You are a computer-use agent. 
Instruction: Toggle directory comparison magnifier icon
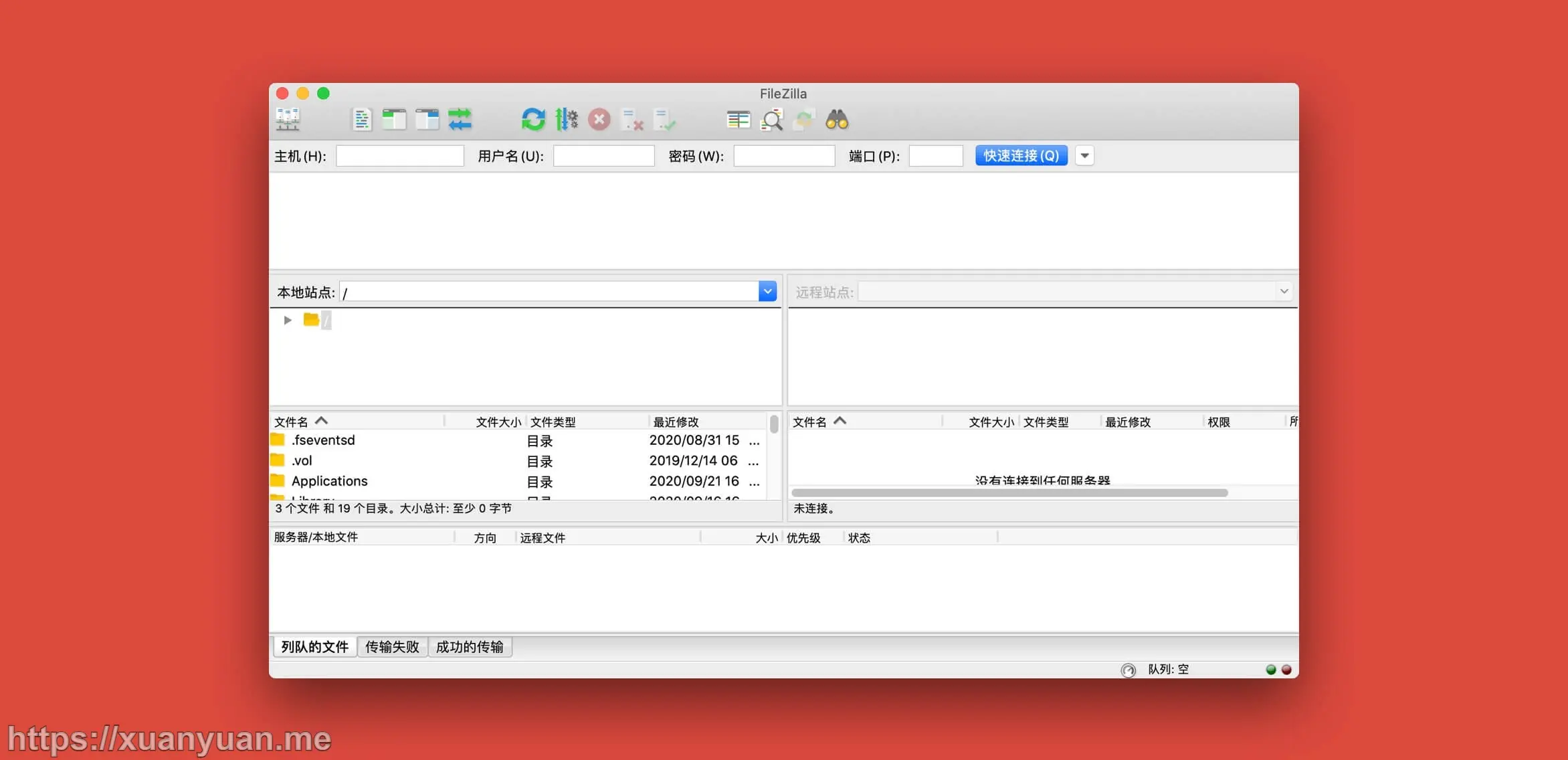pyautogui.click(x=771, y=120)
